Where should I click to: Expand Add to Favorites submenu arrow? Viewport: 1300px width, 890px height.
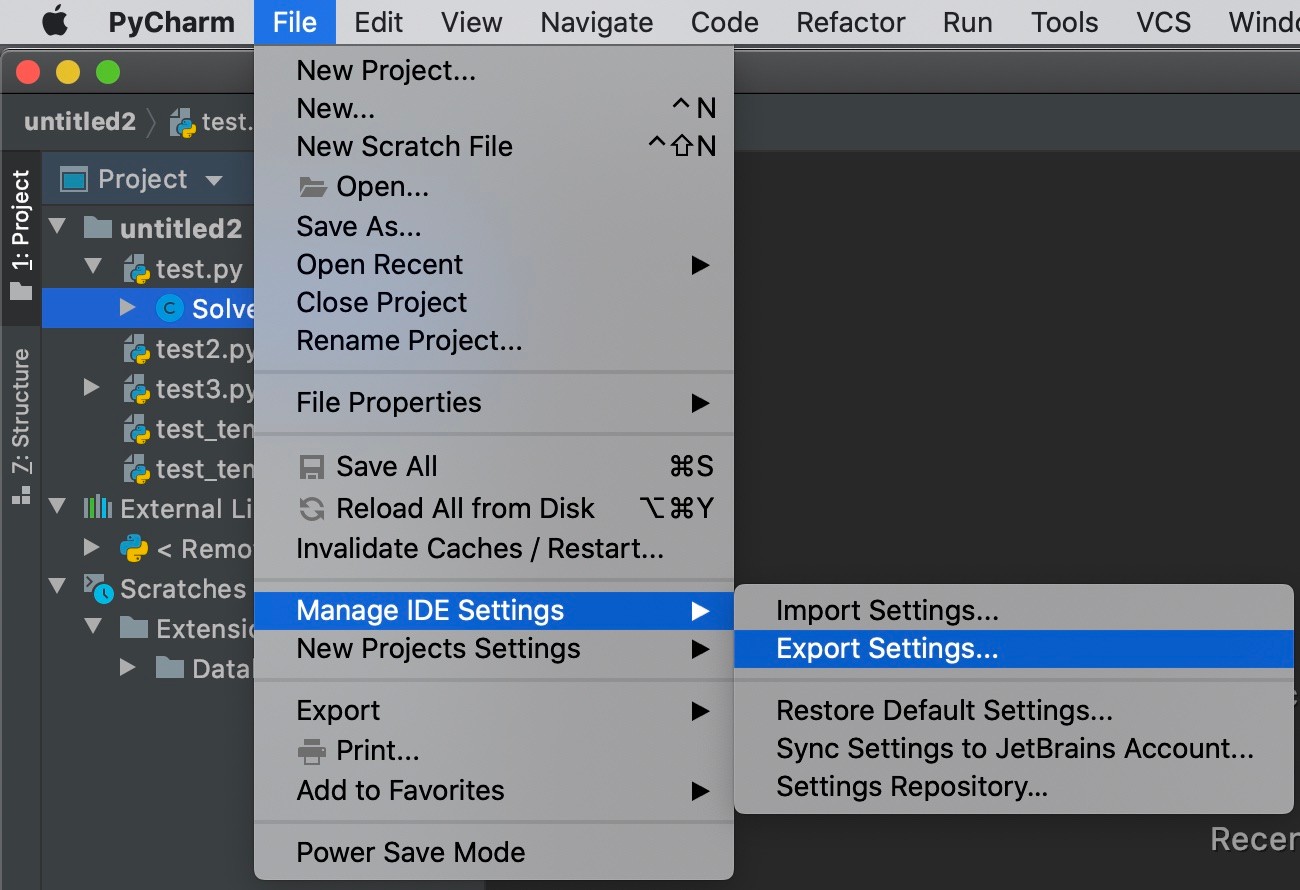[x=700, y=791]
